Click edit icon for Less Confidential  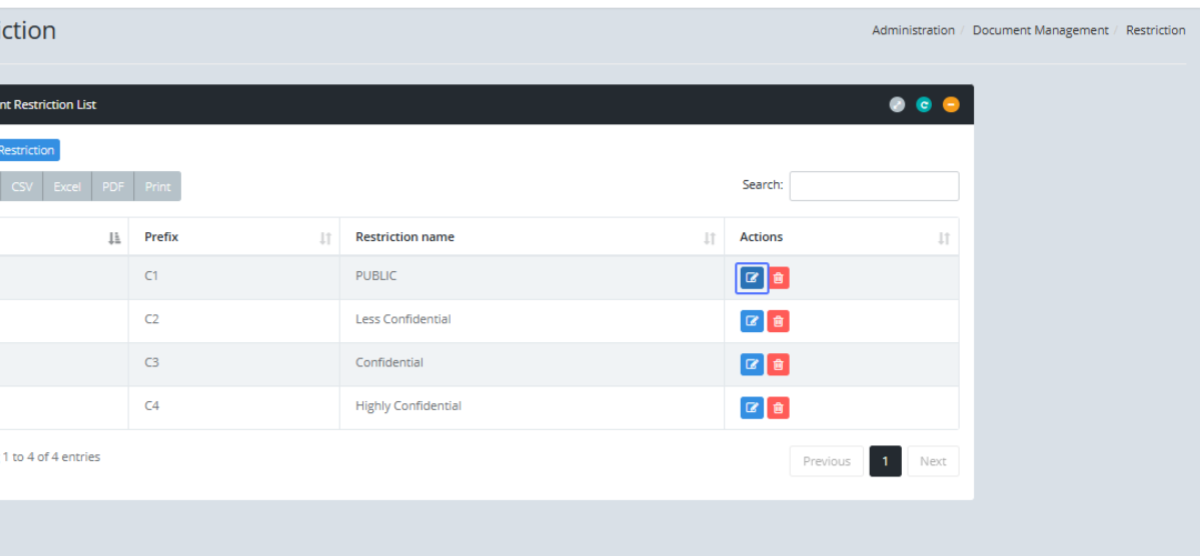(x=752, y=321)
